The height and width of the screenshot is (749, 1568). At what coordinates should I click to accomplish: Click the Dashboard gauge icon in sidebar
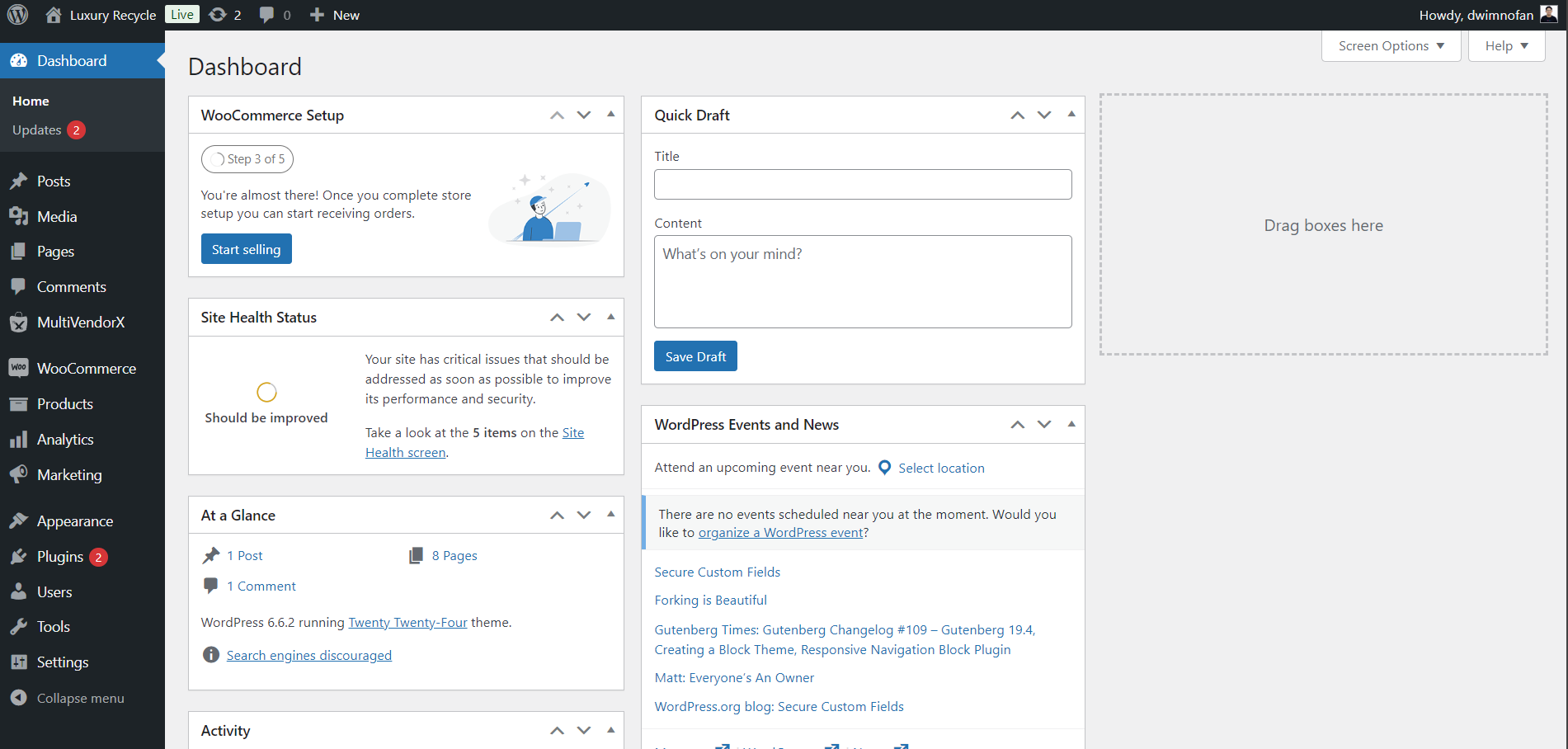(x=19, y=61)
